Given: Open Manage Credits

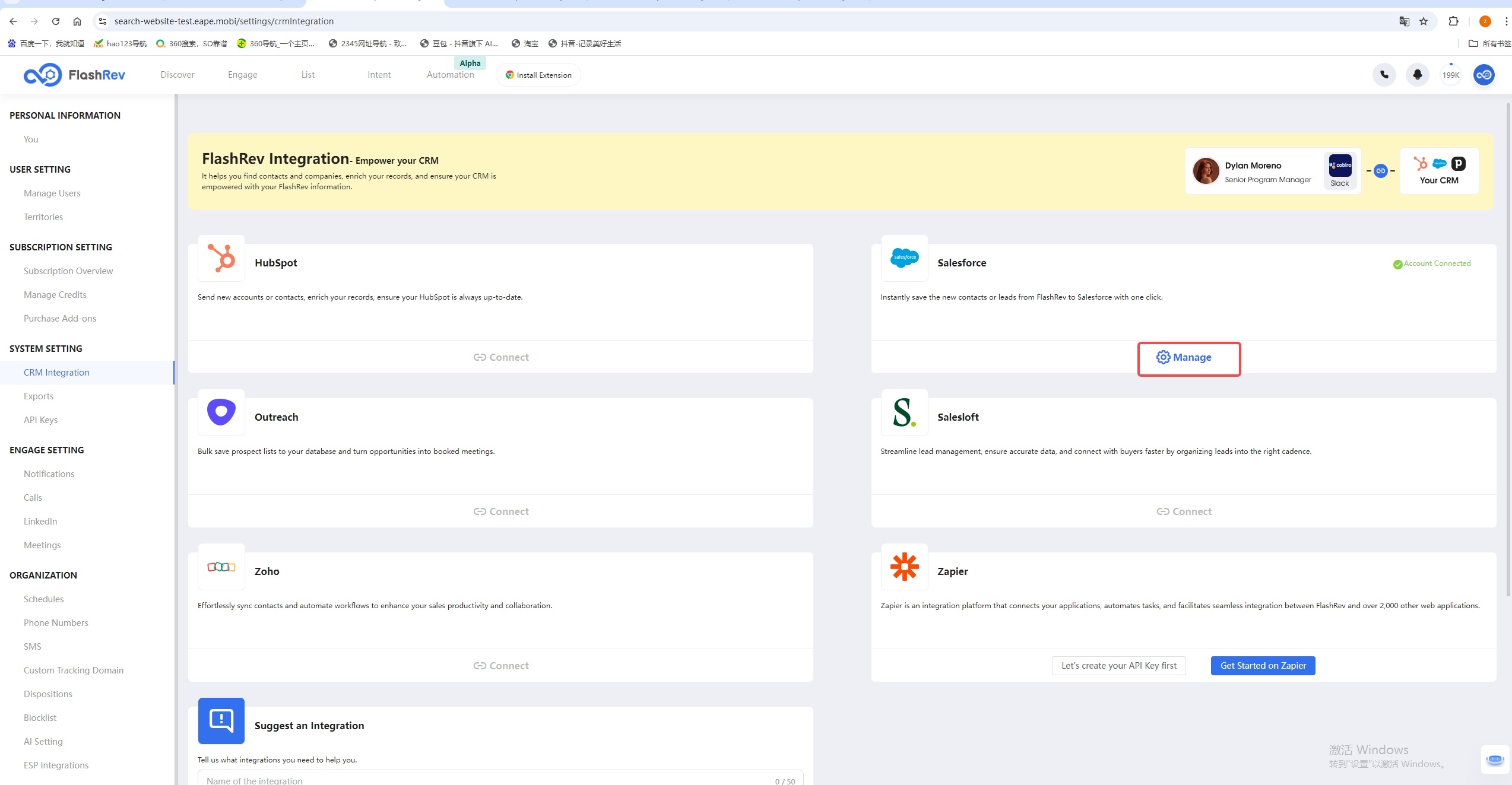Looking at the screenshot, I should click(x=55, y=295).
